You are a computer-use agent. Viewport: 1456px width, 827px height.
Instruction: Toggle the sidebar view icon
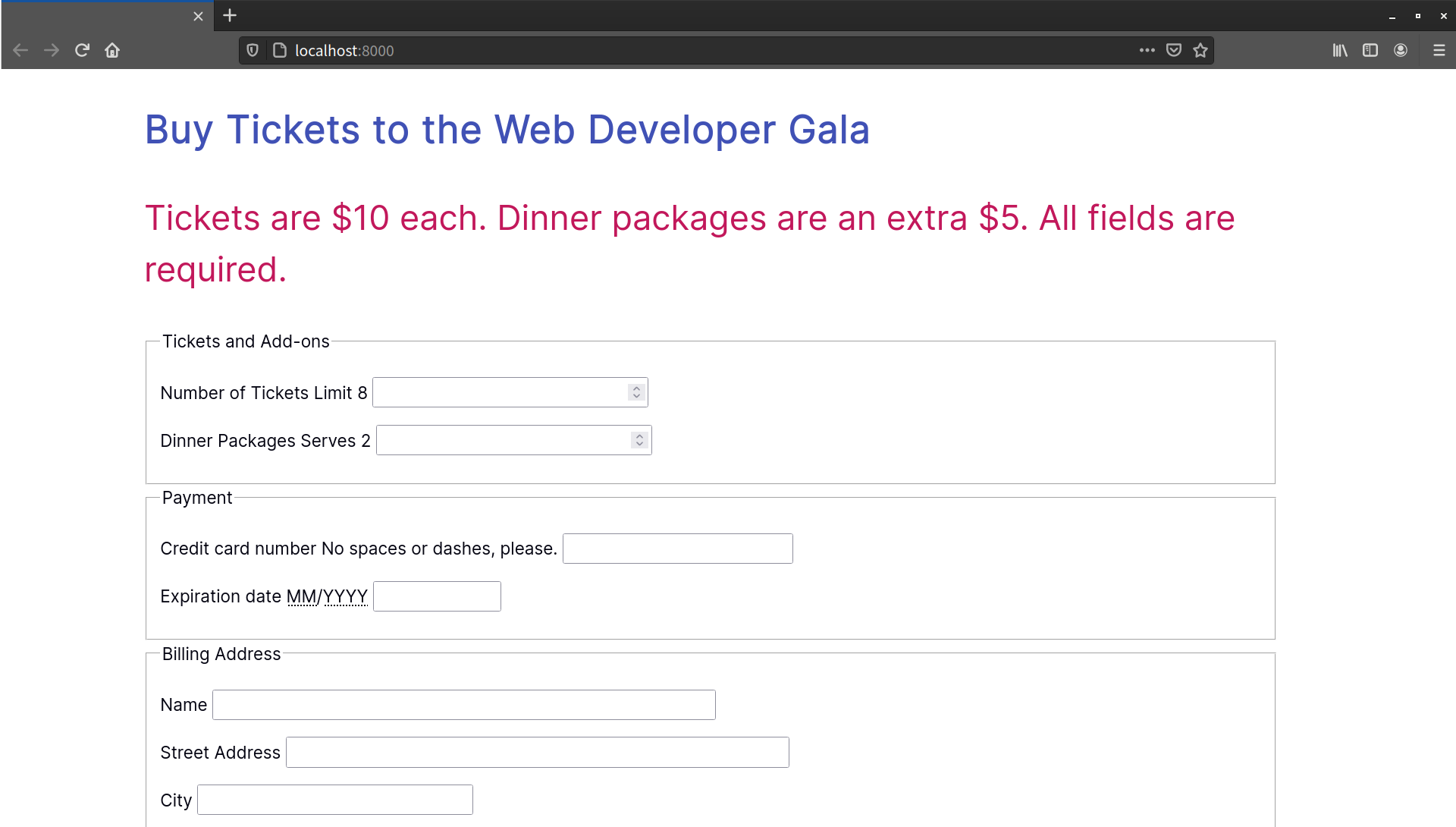(x=1370, y=50)
